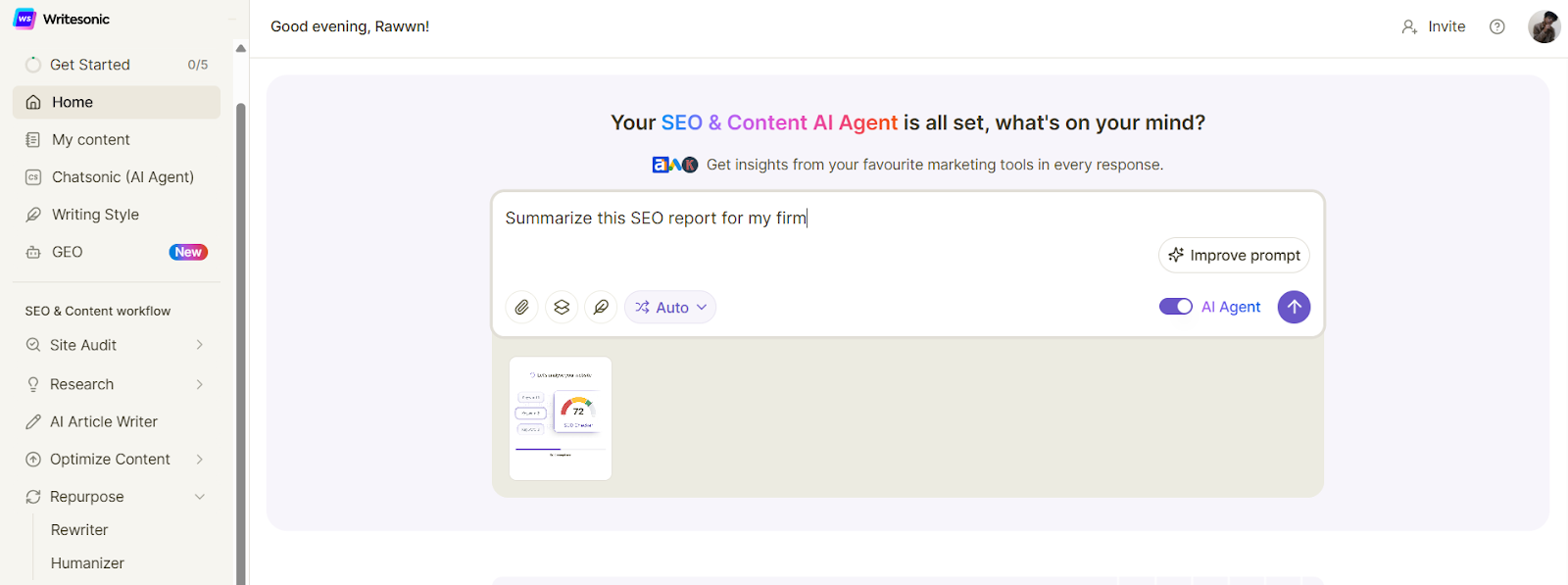Click the Optimize Content arrow icon
This screenshot has width=1568, height=585.
click(x=33, y=460)
